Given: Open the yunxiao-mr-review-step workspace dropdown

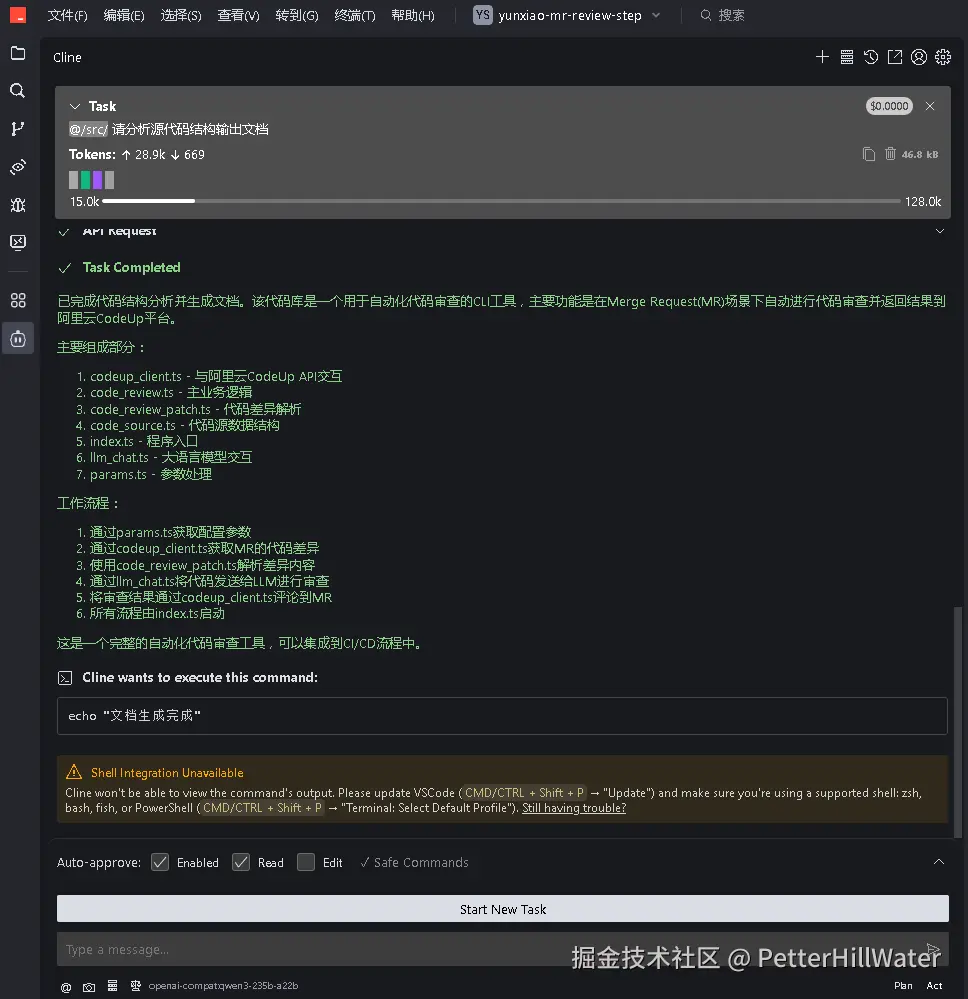Looking at the screenshot, I should (x=567, y=15).
